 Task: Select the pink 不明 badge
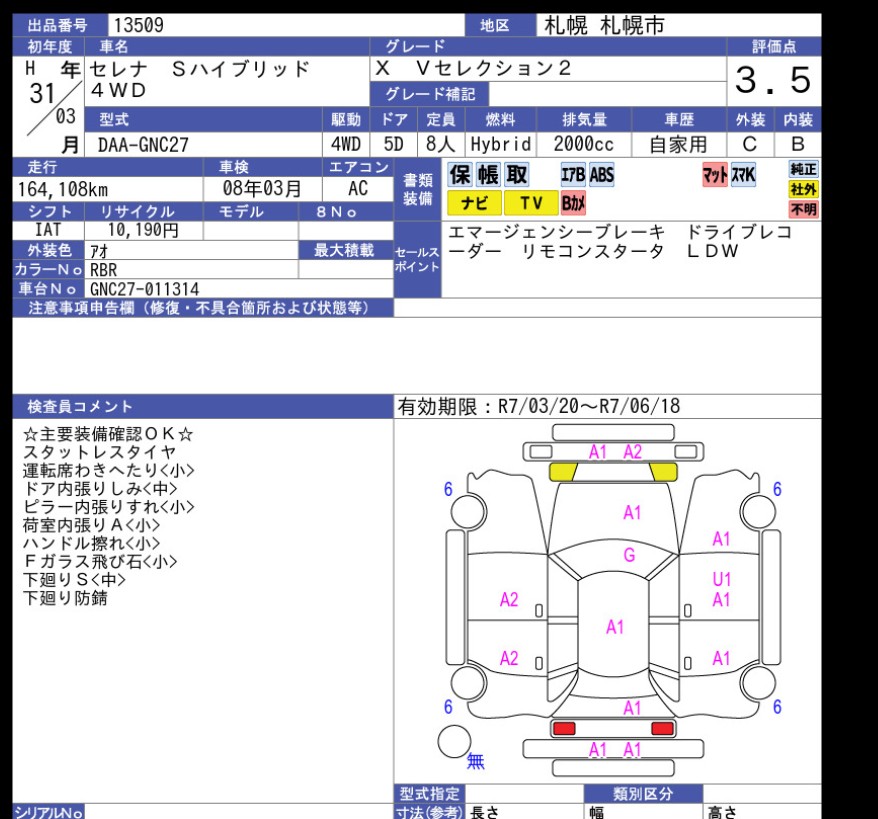click(x=804, y=209)
